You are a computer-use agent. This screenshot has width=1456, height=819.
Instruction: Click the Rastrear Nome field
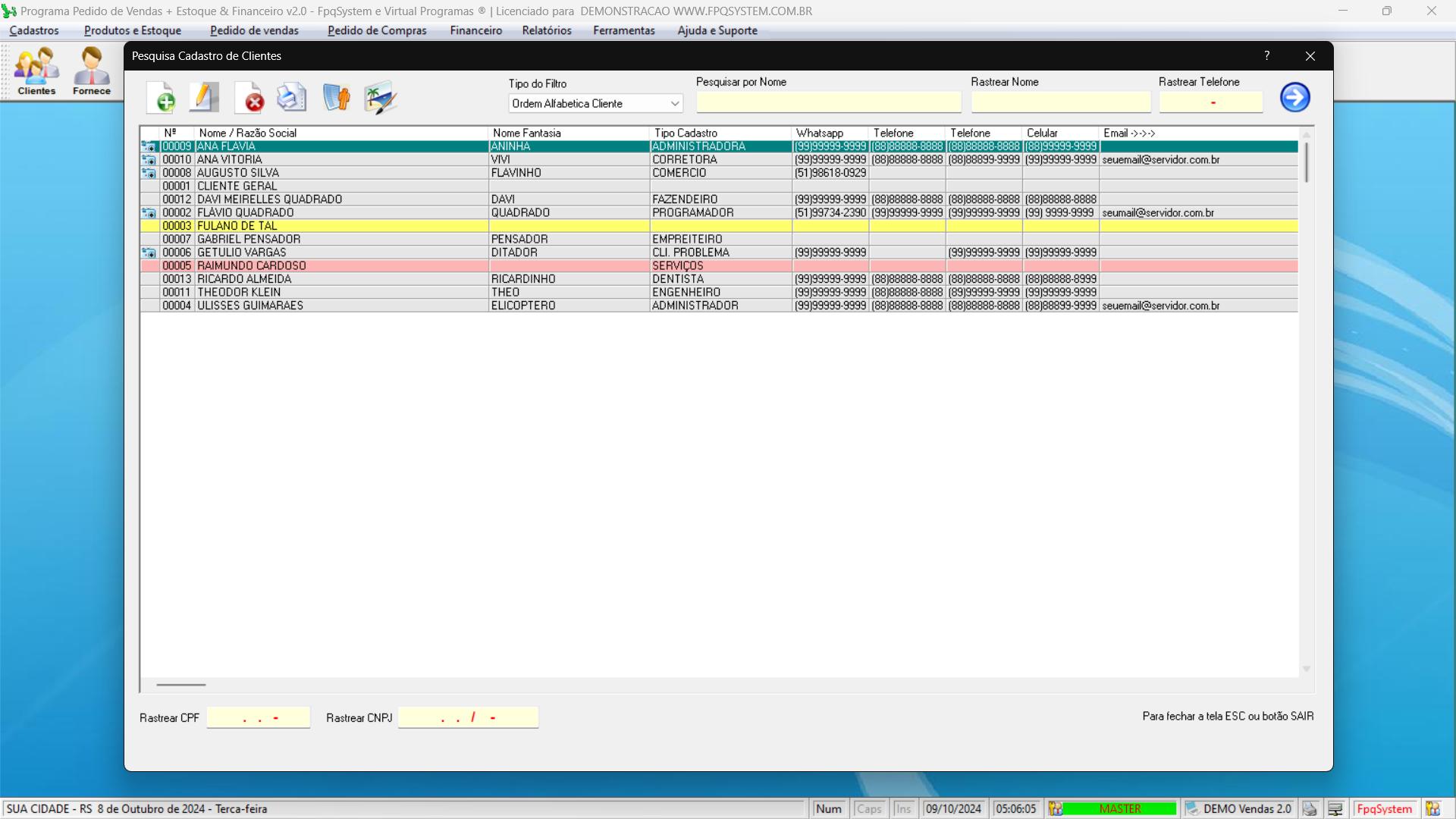pos(1061,102)
